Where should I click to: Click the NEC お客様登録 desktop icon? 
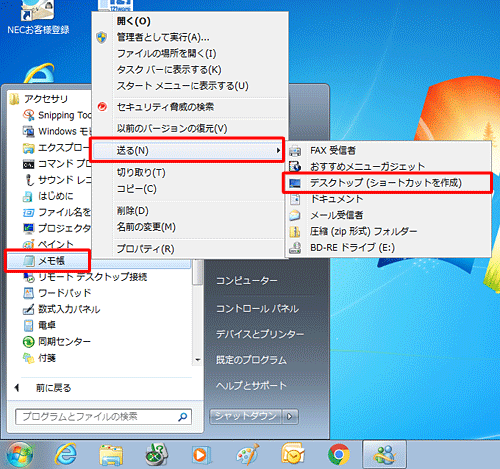(38, 17)
